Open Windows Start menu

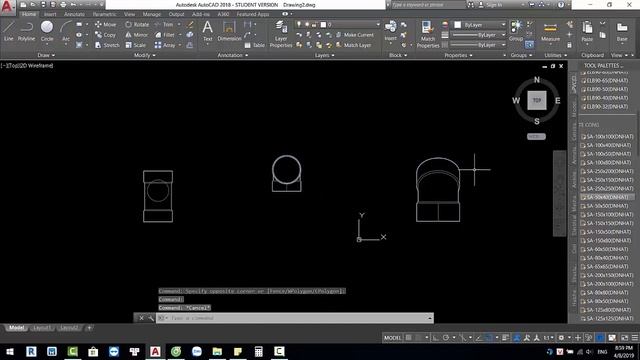9,351
